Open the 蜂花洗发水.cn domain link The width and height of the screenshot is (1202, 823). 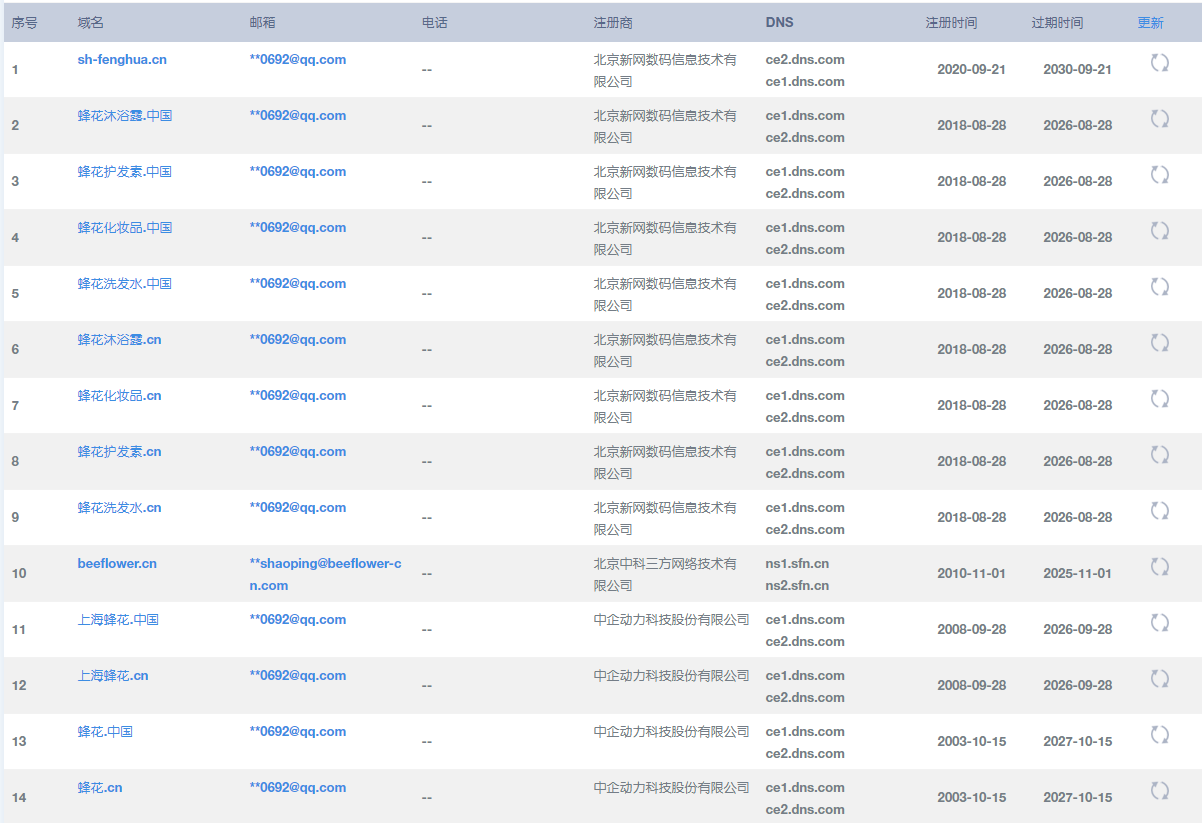(119, 507)
